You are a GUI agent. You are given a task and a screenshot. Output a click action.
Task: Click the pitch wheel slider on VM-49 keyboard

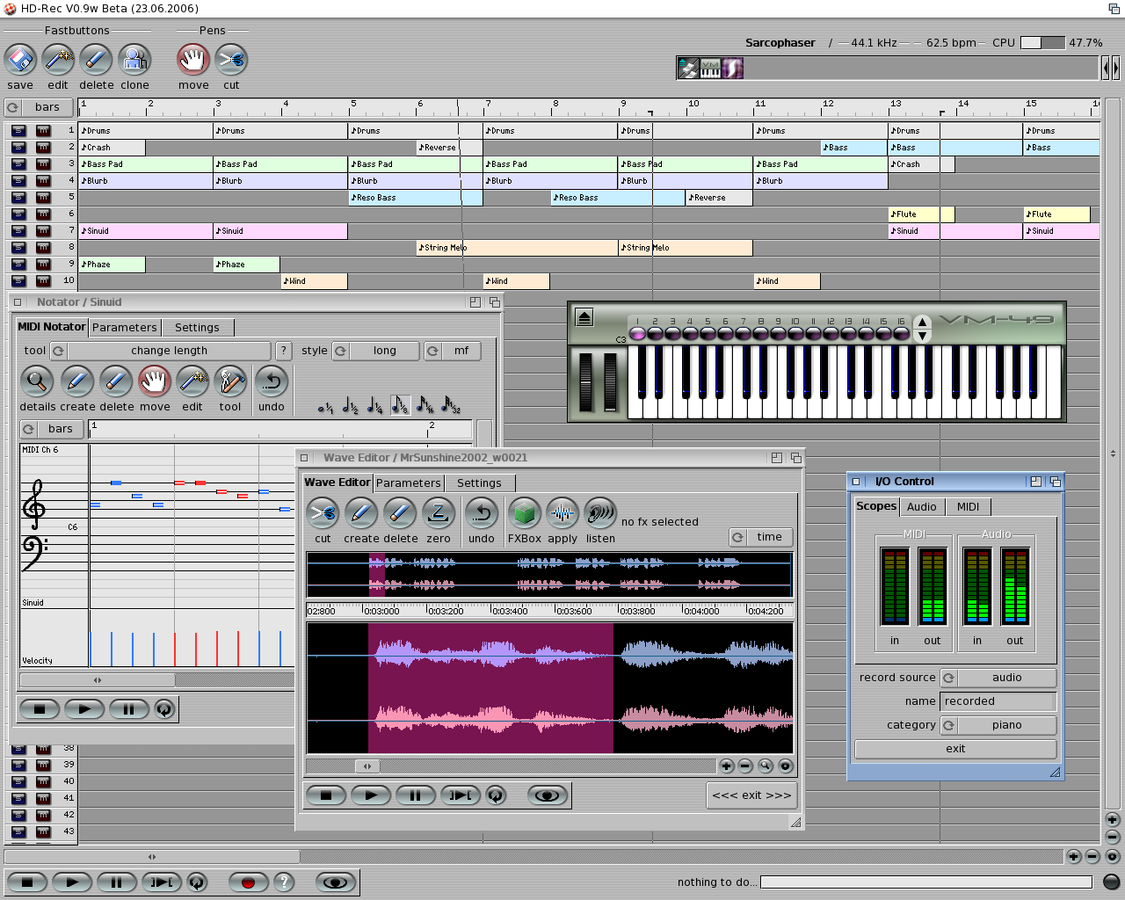pyautogui.click(x=586, y=381)
